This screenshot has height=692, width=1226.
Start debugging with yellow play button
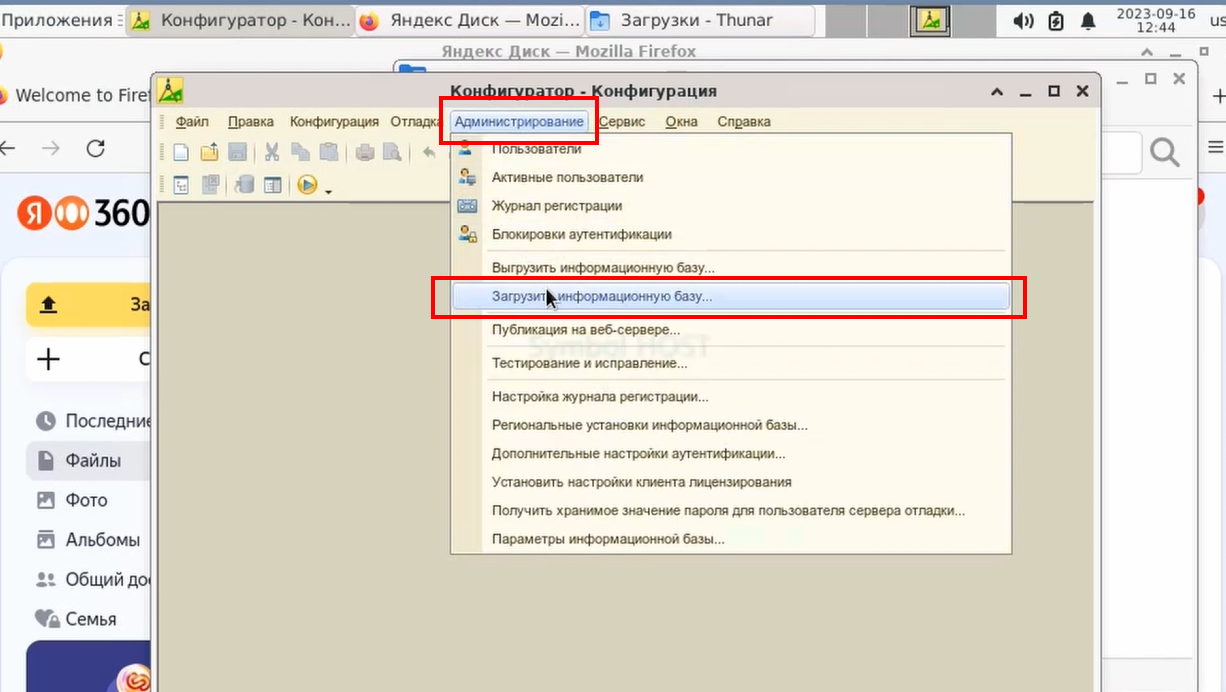tap(307, 185)
